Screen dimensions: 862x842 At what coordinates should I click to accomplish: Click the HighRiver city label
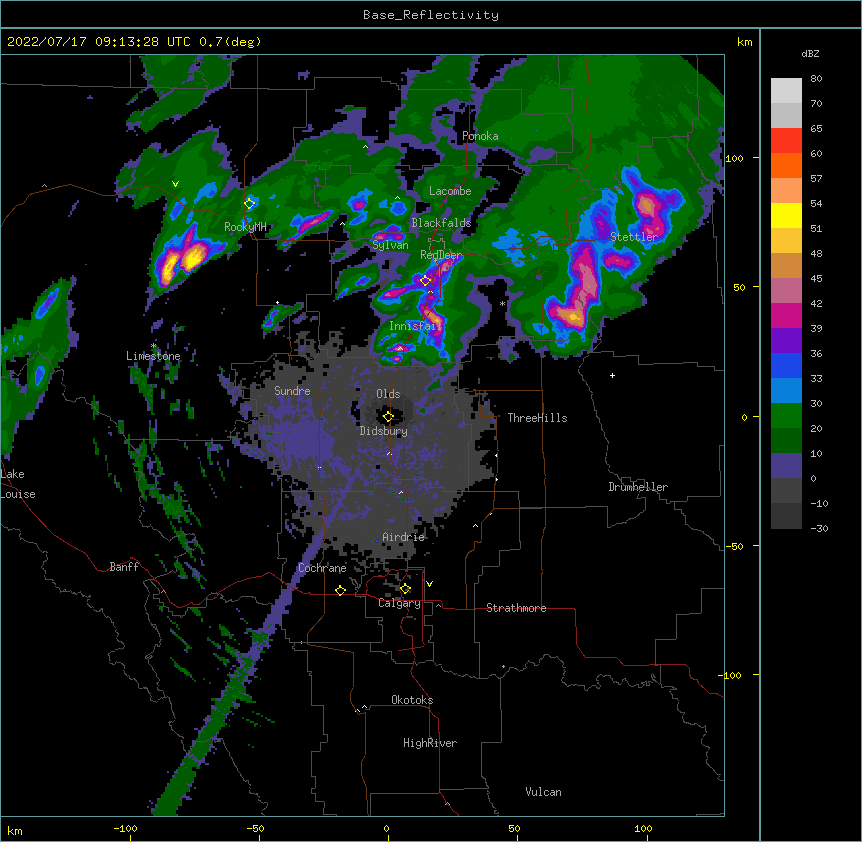tap(430, 743)
